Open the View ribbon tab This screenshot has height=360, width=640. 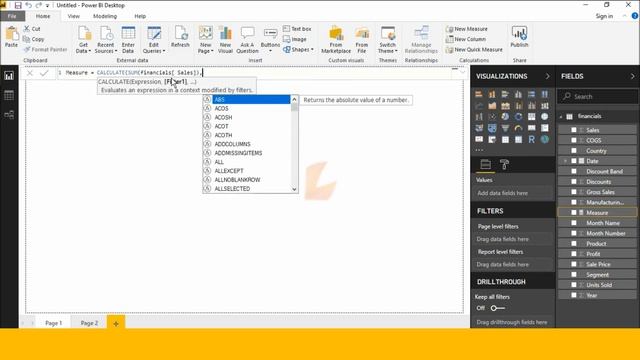73,16
